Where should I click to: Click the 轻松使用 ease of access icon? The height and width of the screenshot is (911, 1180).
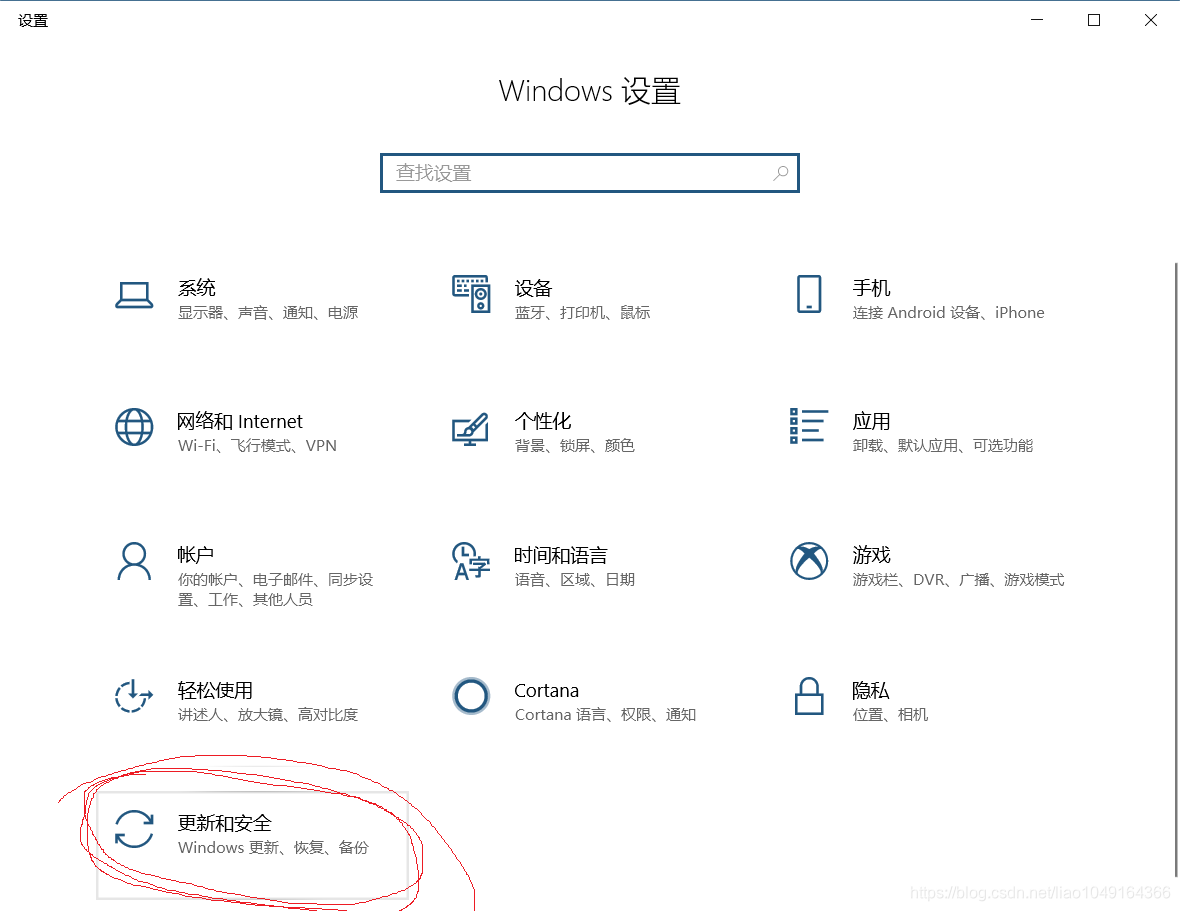coord(134,696)
